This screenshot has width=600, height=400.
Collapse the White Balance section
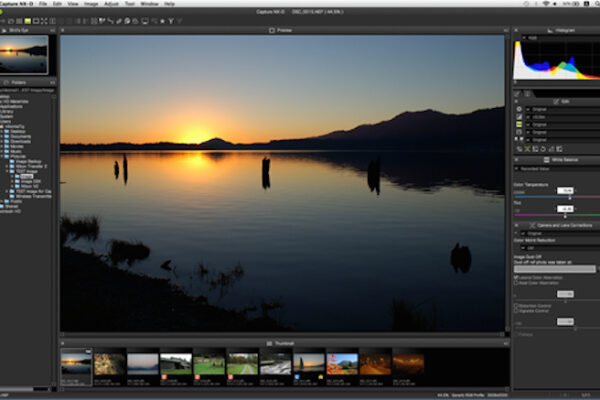coord(516,160)
